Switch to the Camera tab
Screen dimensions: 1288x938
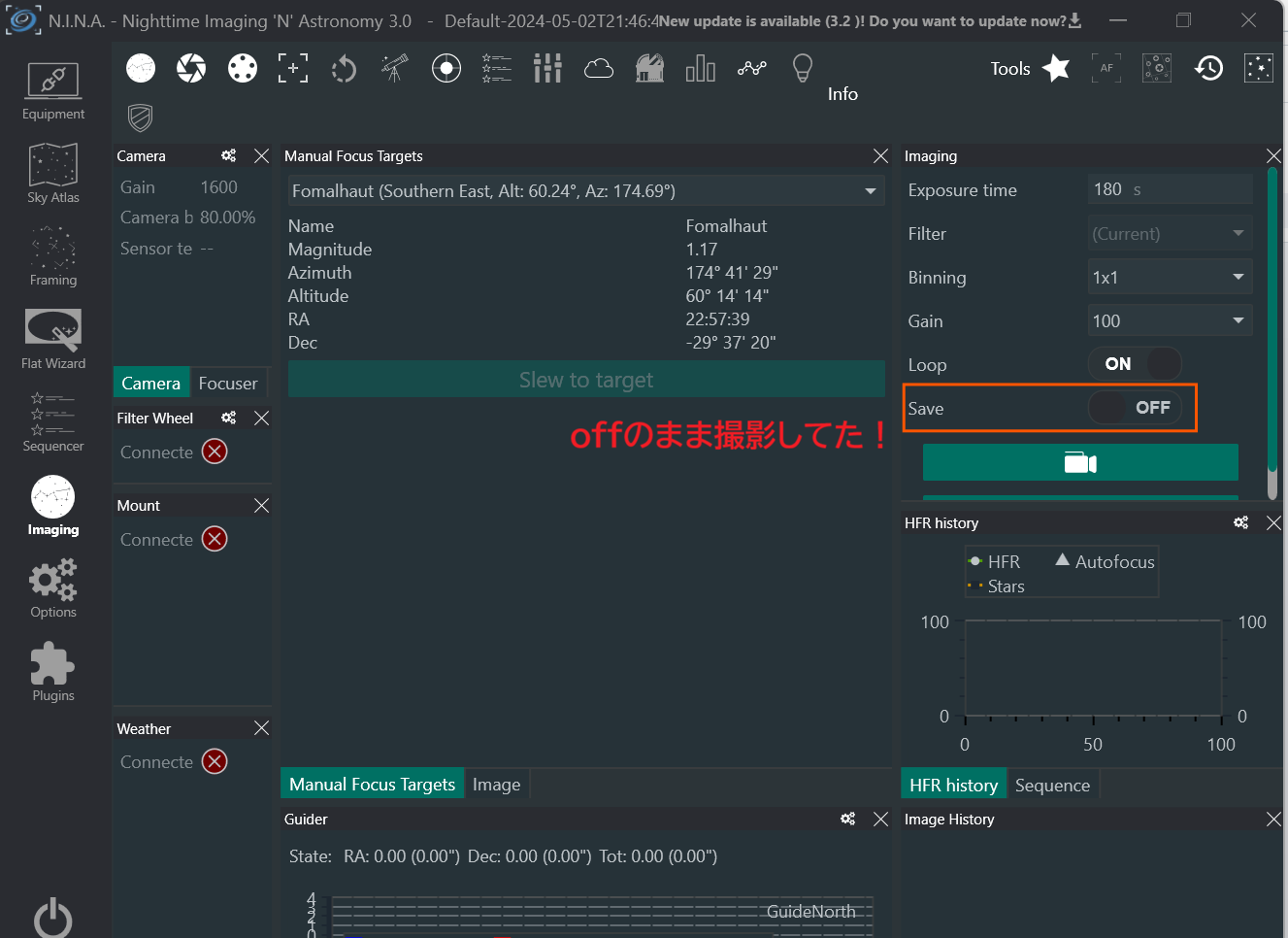[151, 383]
